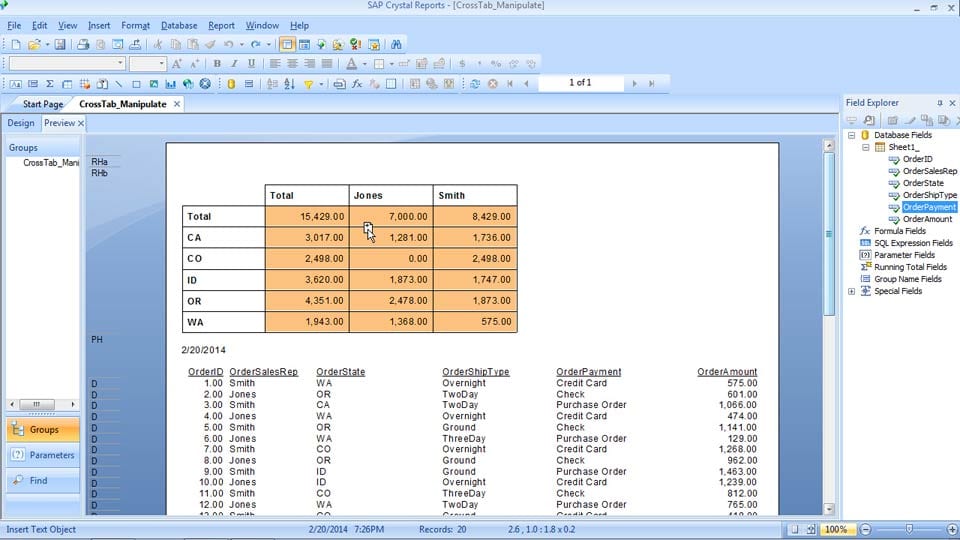
Task: Click the Increase Font Size icon
Action: [x=176, y=64]
